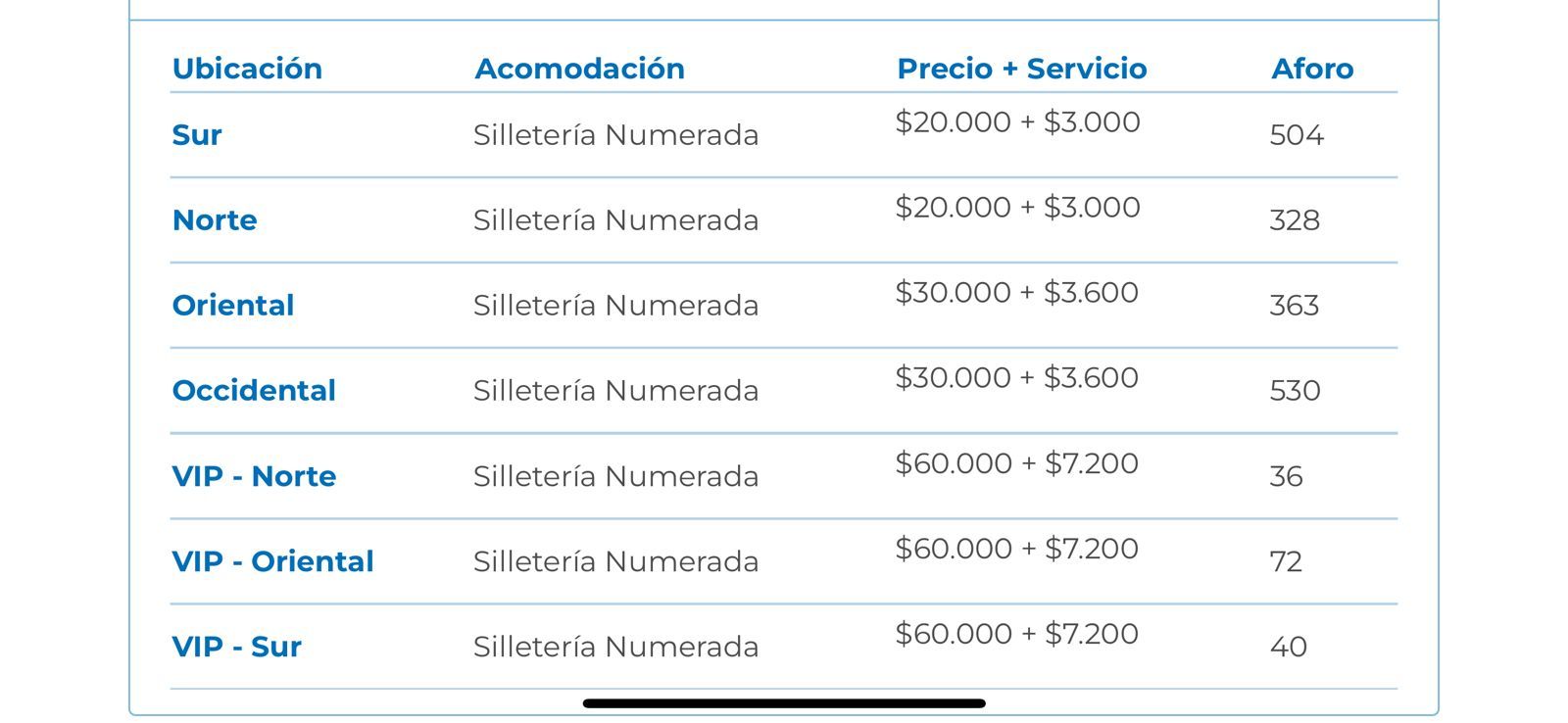Image resolution: width=1568 pixels, height=723 pixels.
Task: Select the Sur capacity value 504
Action: coord(1297,135)
